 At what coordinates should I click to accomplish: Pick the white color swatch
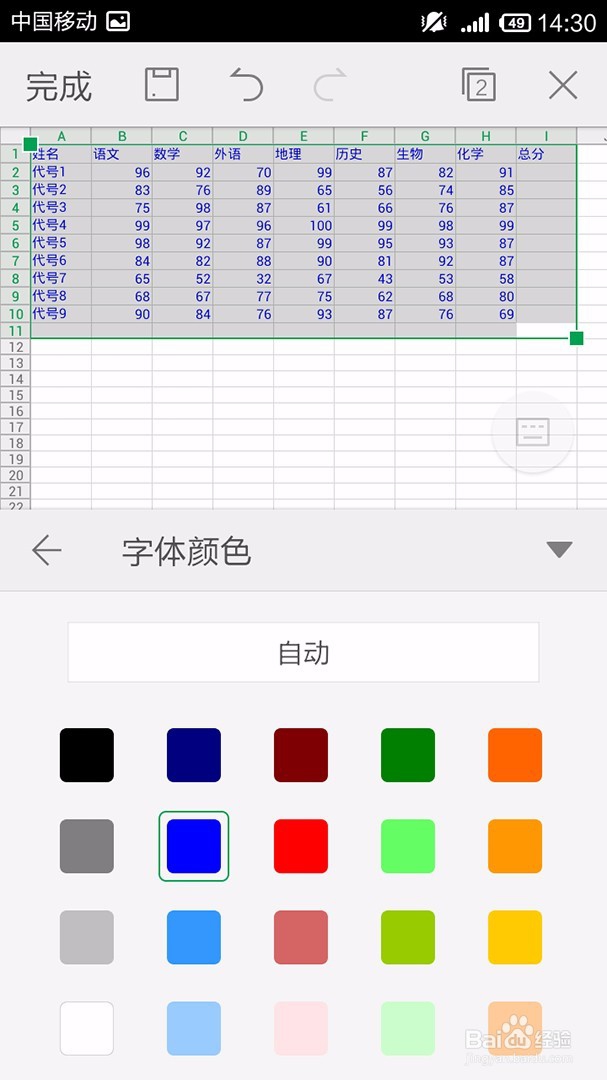pyautogui.click(x=87, y=1028)
